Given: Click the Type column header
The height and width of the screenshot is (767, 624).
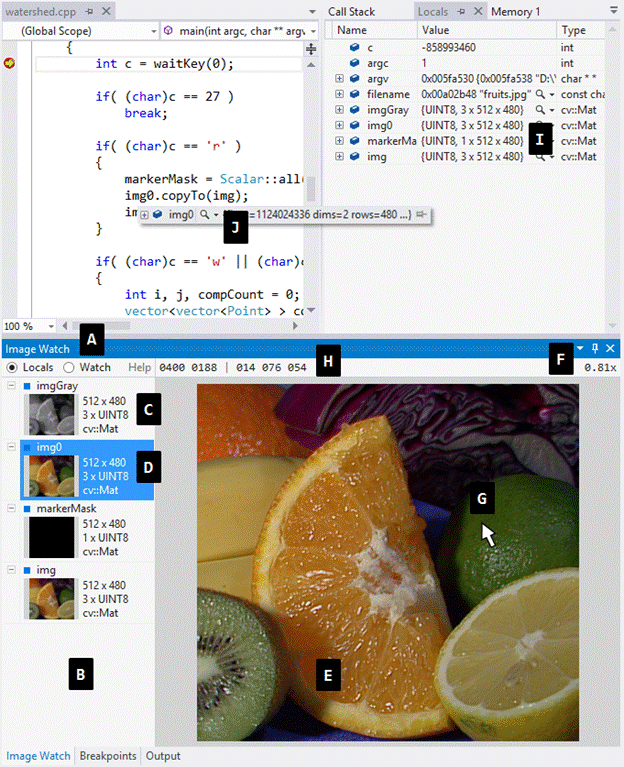Looking at the screenshot, I should click(581, 30).
